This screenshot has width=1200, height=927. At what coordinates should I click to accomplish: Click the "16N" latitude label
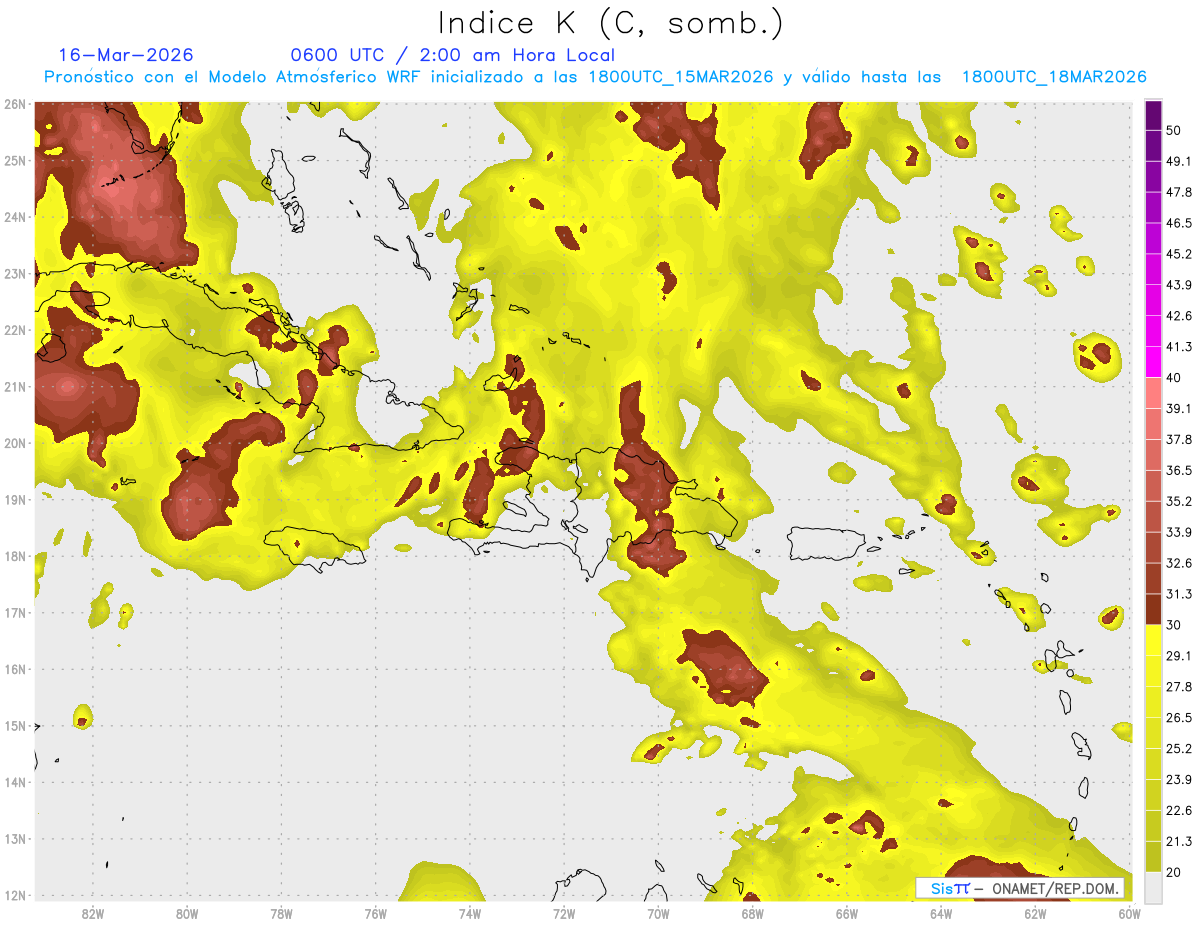(14, 669)
